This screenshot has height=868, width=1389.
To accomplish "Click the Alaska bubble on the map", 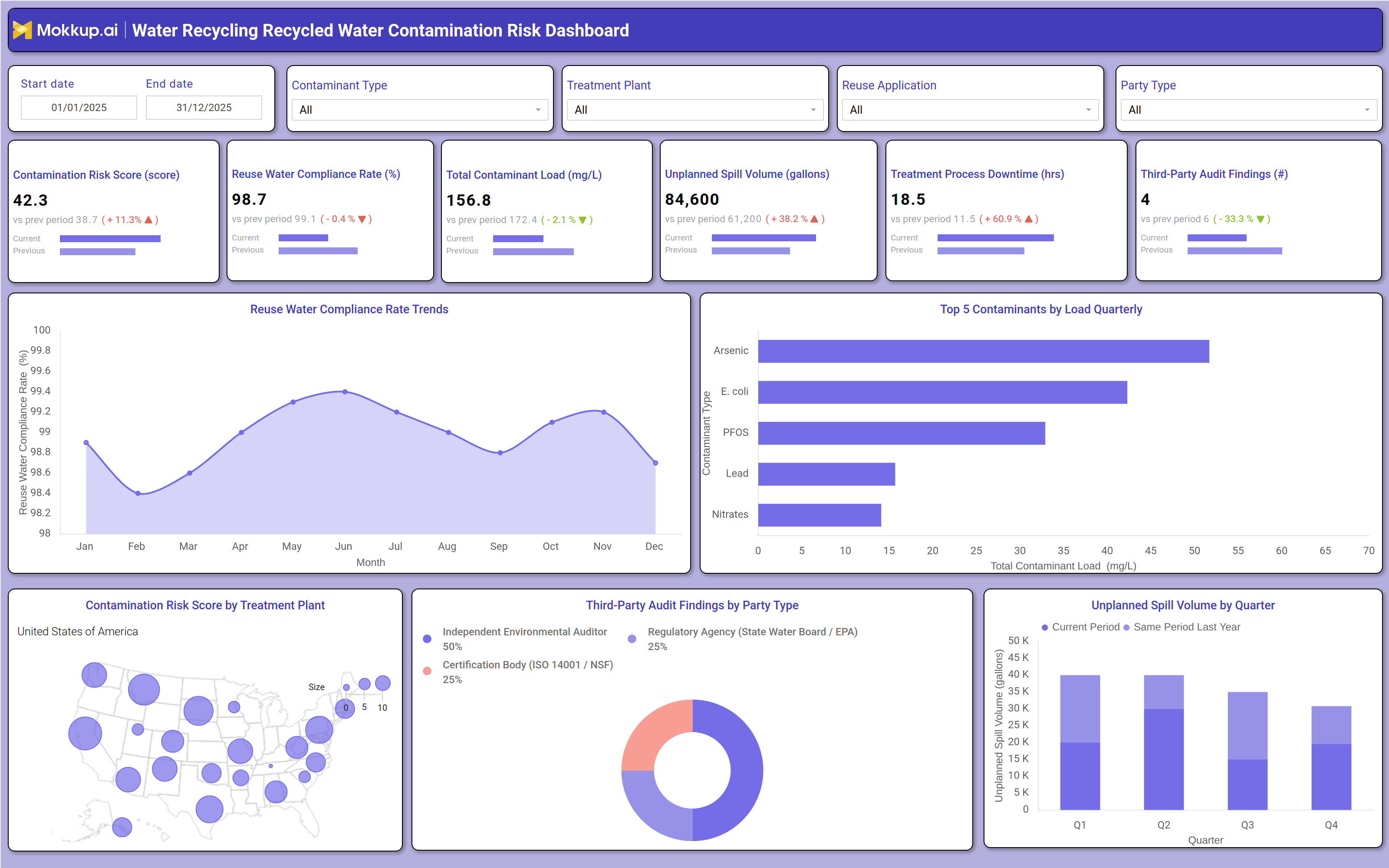I will [122, 827].
